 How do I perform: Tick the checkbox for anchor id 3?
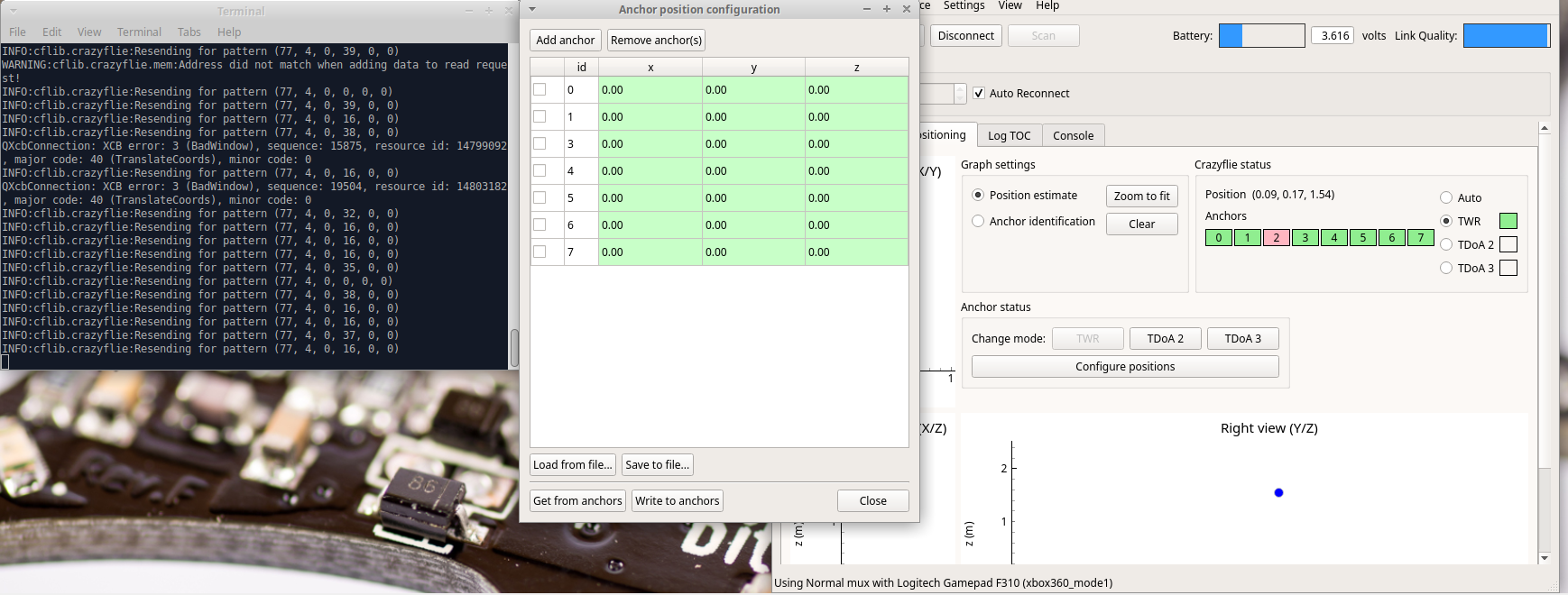pyautogui.click(x=540, y=143)
